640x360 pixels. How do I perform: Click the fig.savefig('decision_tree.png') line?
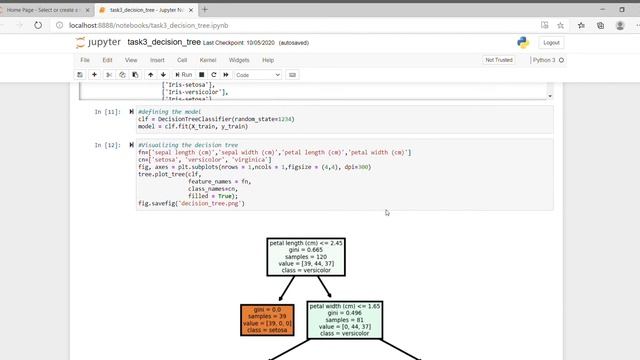[191, 203]
